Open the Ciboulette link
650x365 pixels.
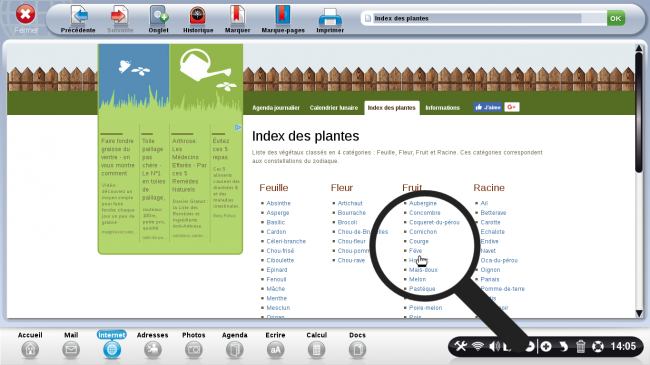tap(280, 260)
